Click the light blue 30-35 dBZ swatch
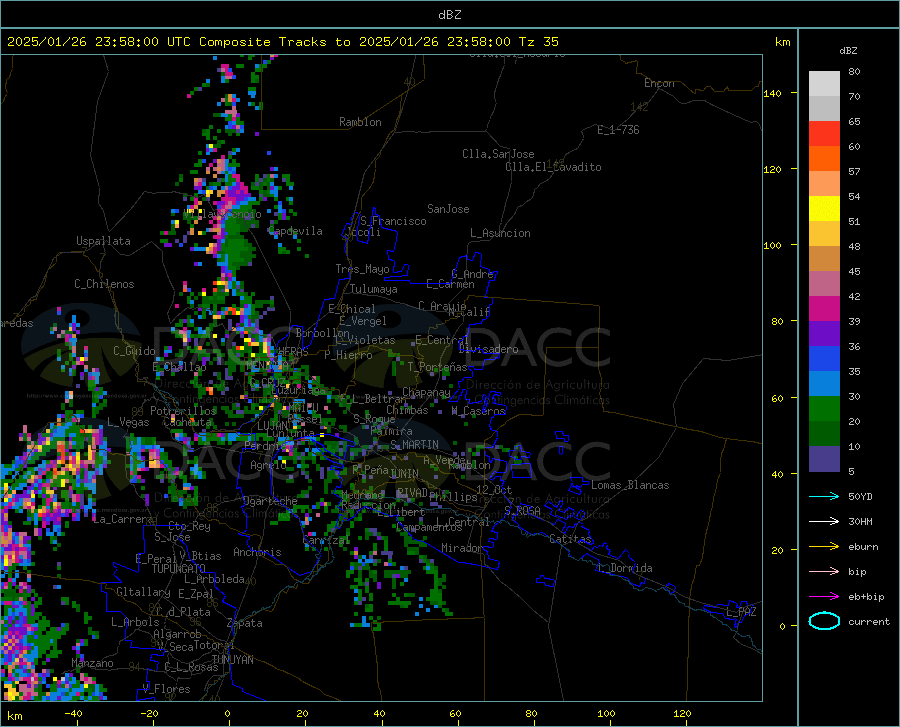Screen dimensions: 900x727 click(x=824, y=383)
